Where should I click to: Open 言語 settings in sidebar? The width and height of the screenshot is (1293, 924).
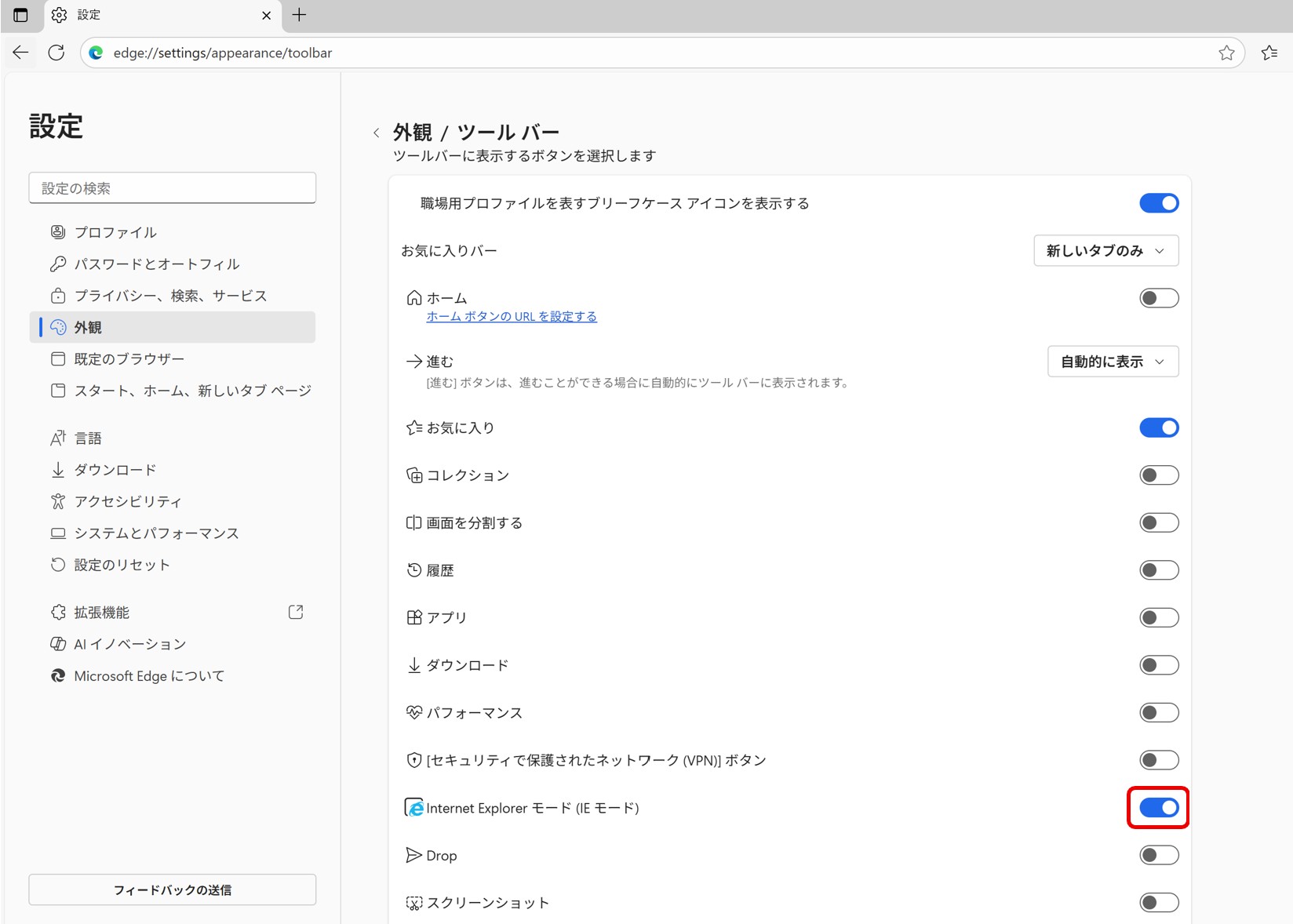[88, 438]
